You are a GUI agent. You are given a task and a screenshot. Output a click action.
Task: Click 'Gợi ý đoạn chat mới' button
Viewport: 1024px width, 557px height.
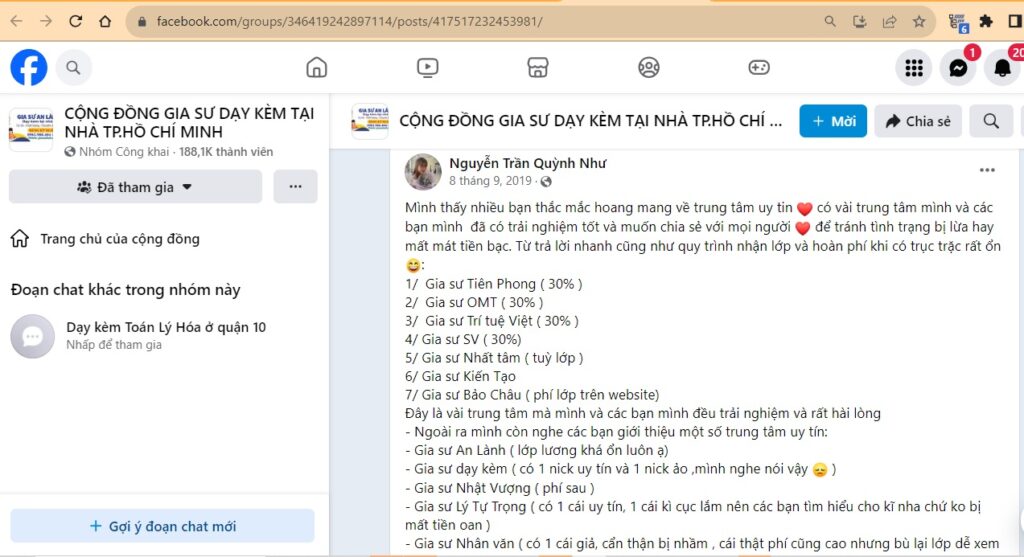(x=162, y=526)
